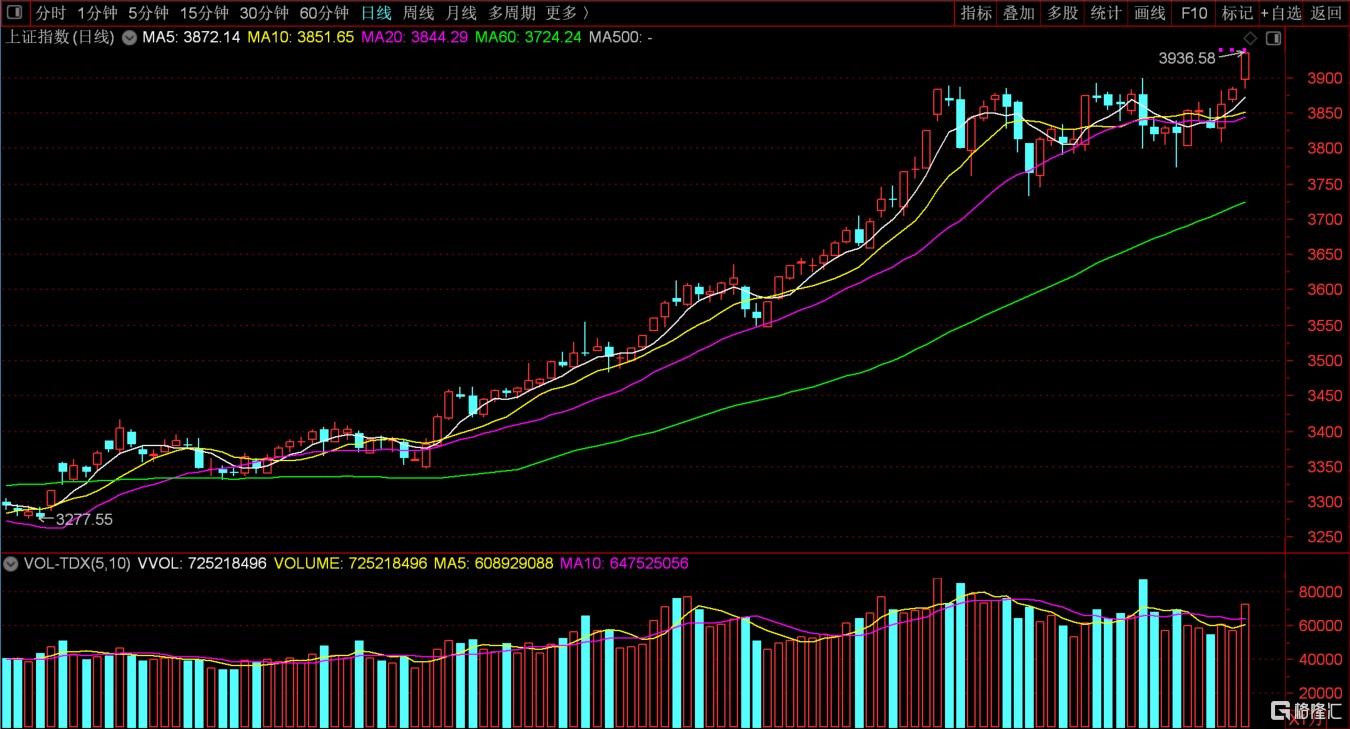Click the diamond marker icon above chart
The height and width of the screenshot is (729, 1350).
(1250, 38)
